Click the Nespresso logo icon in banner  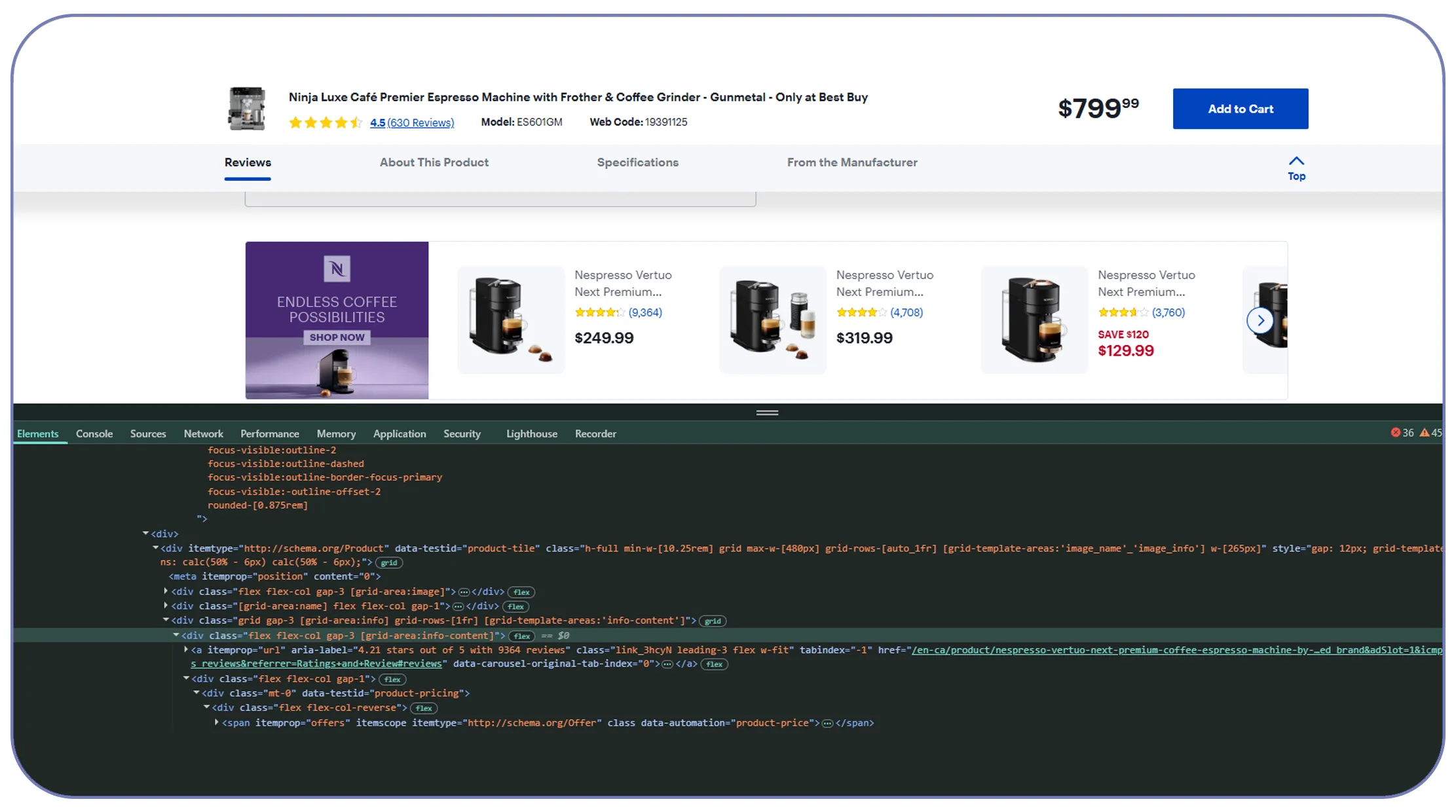click(x=337, y=268)
